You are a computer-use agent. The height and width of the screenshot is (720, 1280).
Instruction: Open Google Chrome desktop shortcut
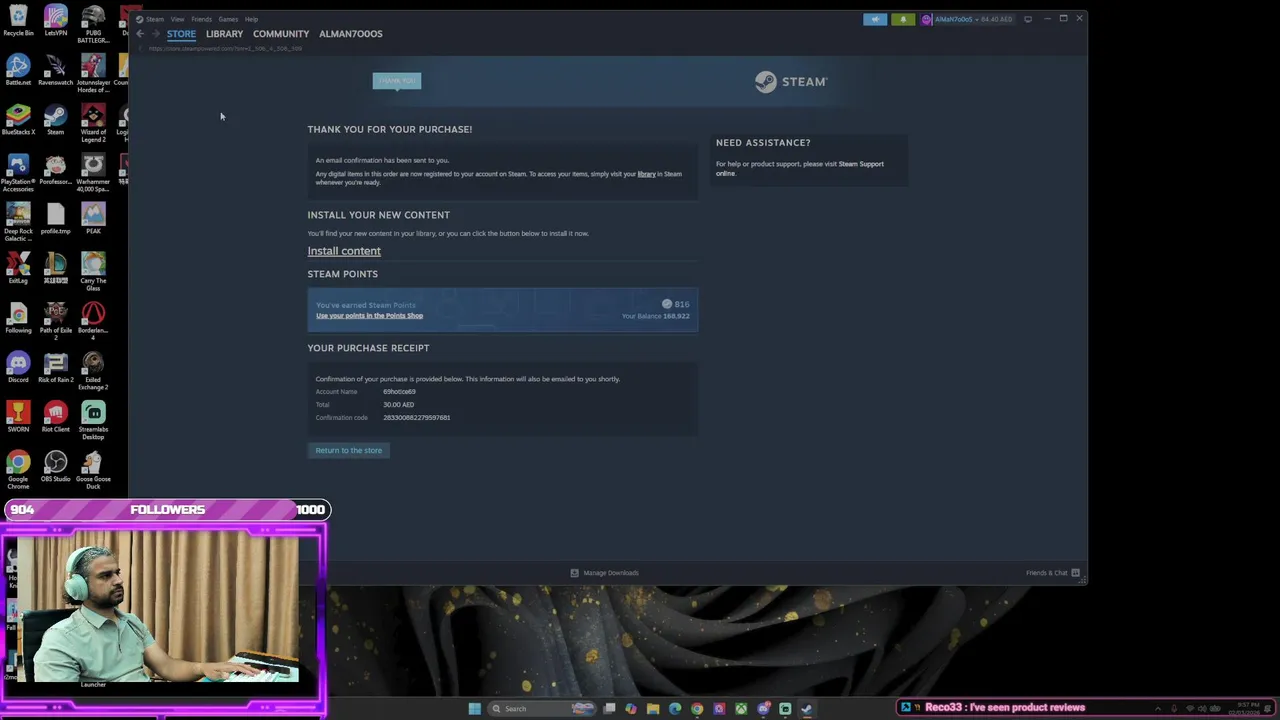18,470
